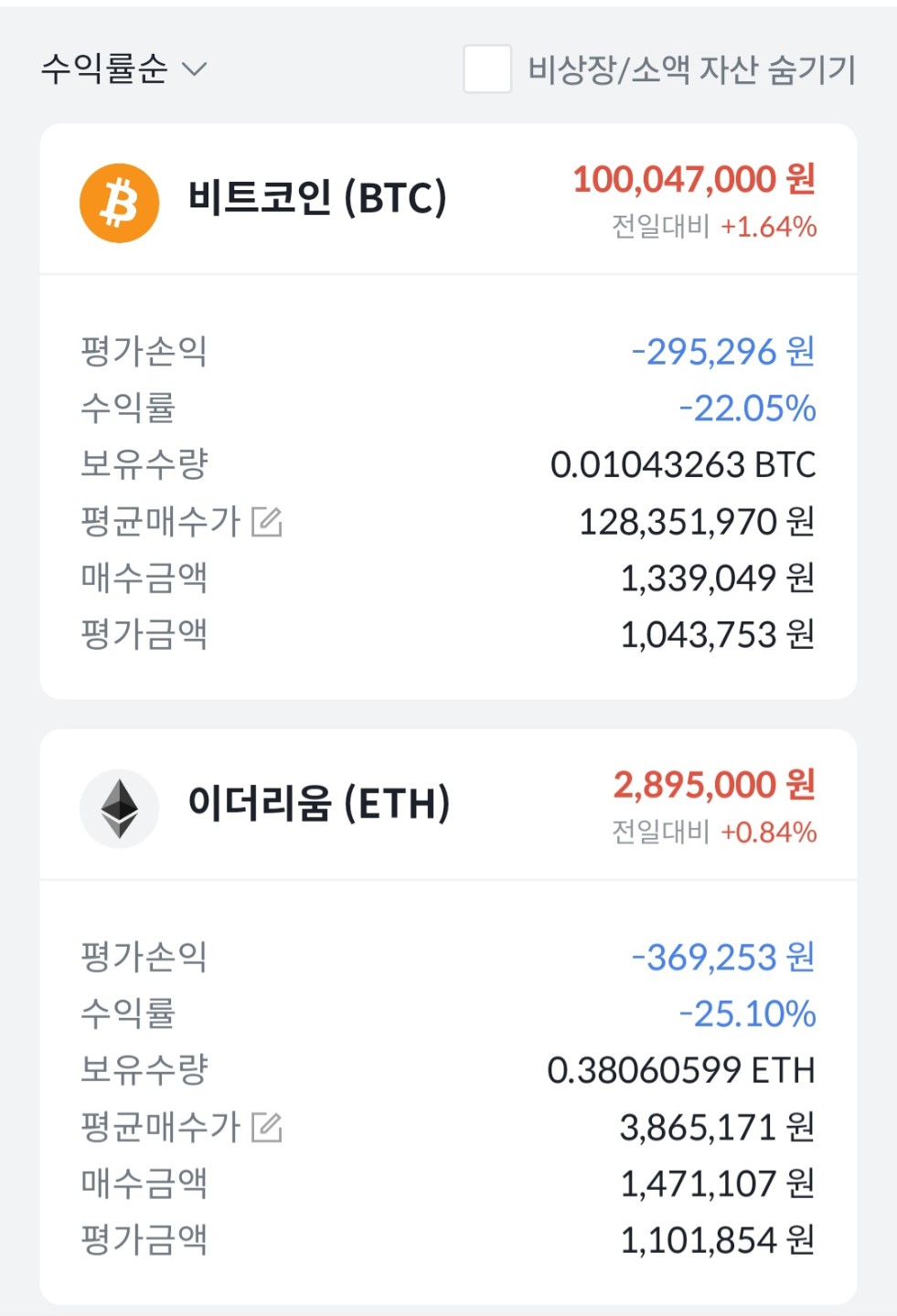The height and width of the screenshot is (1316, 897).
Task: Check the 비상장/소액 자산 숨기기 checkbox
Action: (x=486, y=69)
